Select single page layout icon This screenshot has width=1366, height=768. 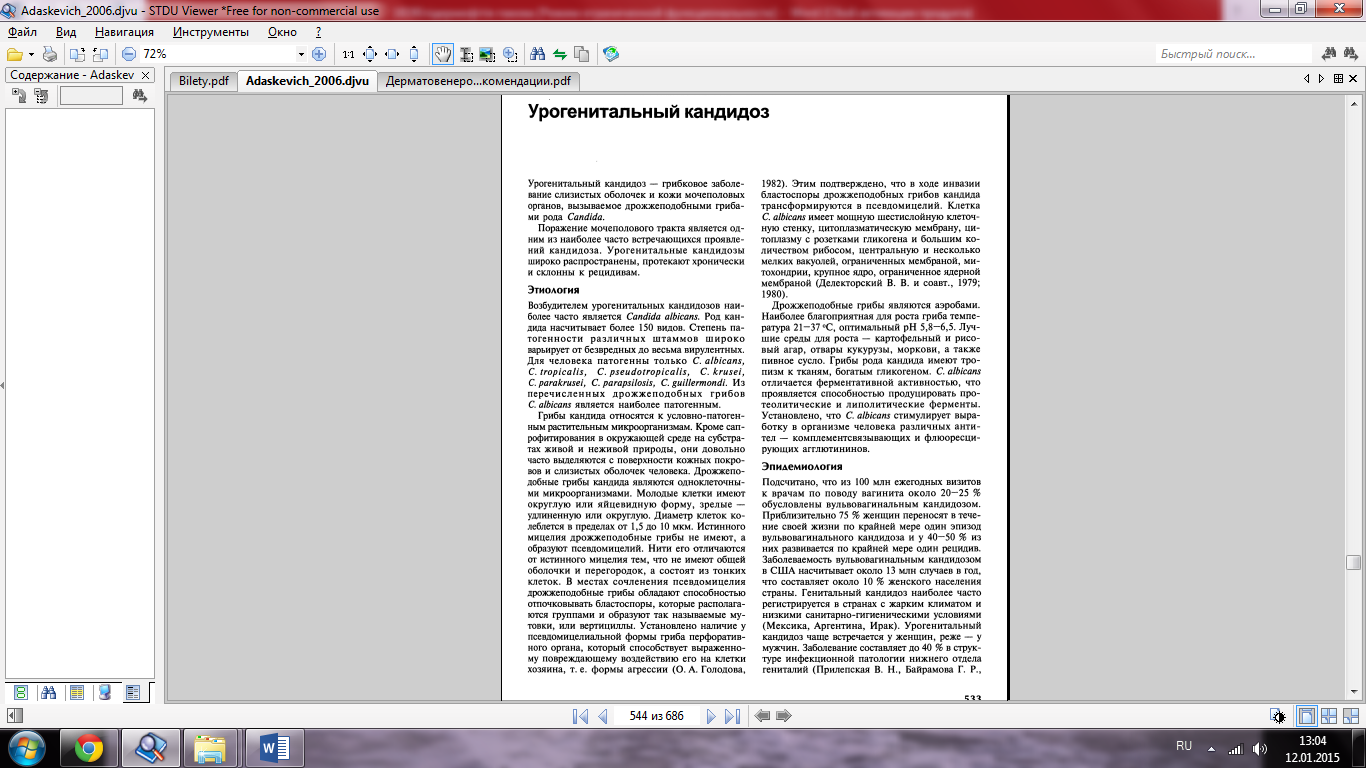click(1306, 716)
